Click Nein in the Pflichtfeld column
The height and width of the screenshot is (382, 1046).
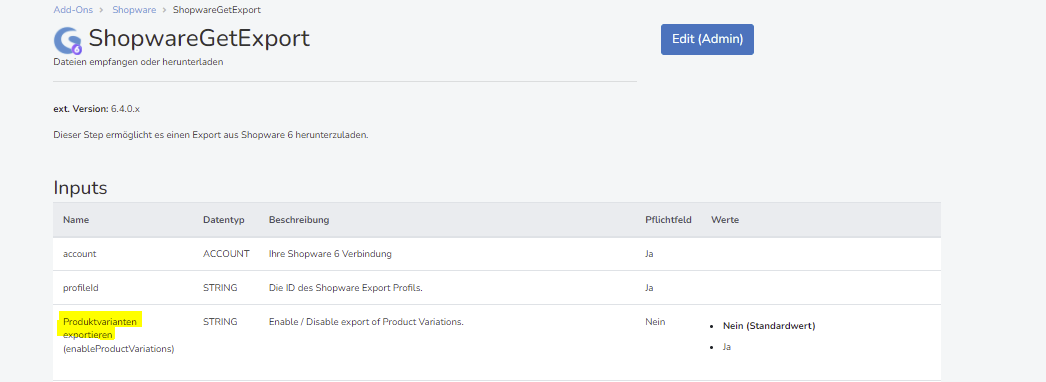pyautogui.click(x=655, y=321)
